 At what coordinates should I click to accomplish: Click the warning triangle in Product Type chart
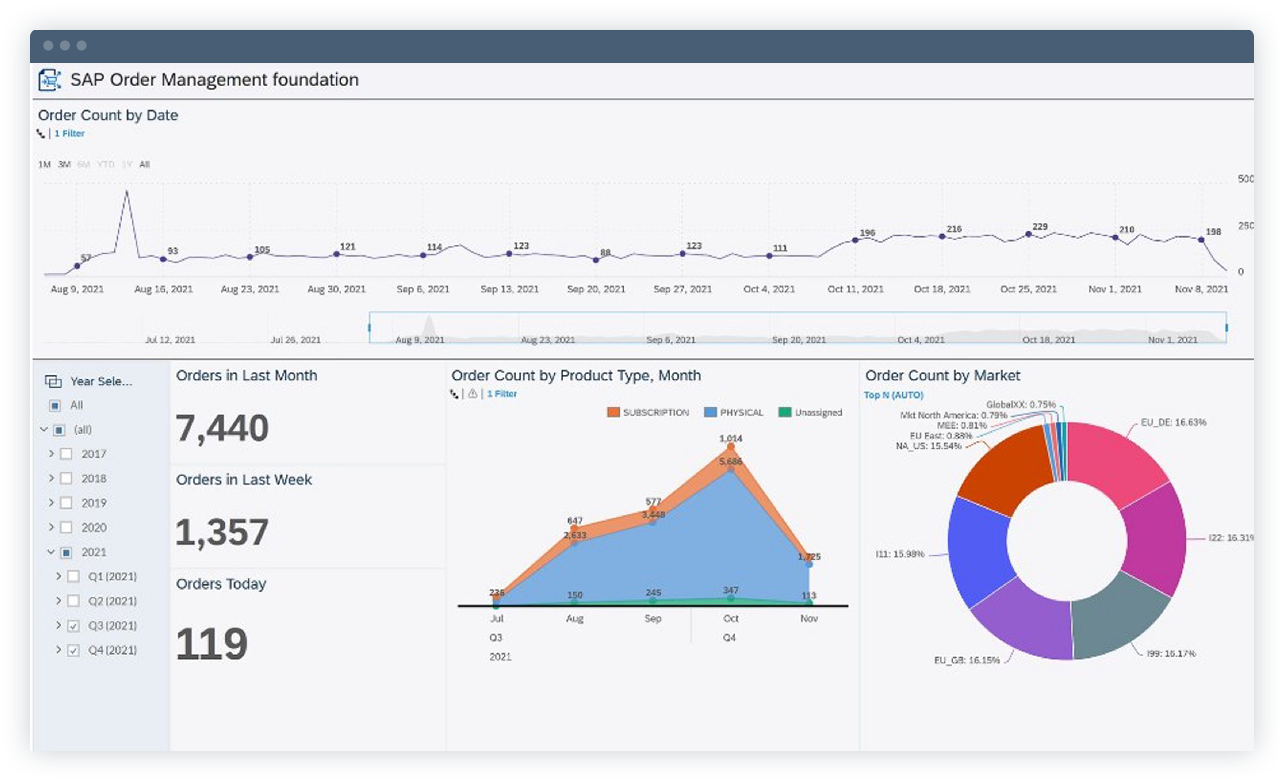pyautogui.click(x=473, y=393)
